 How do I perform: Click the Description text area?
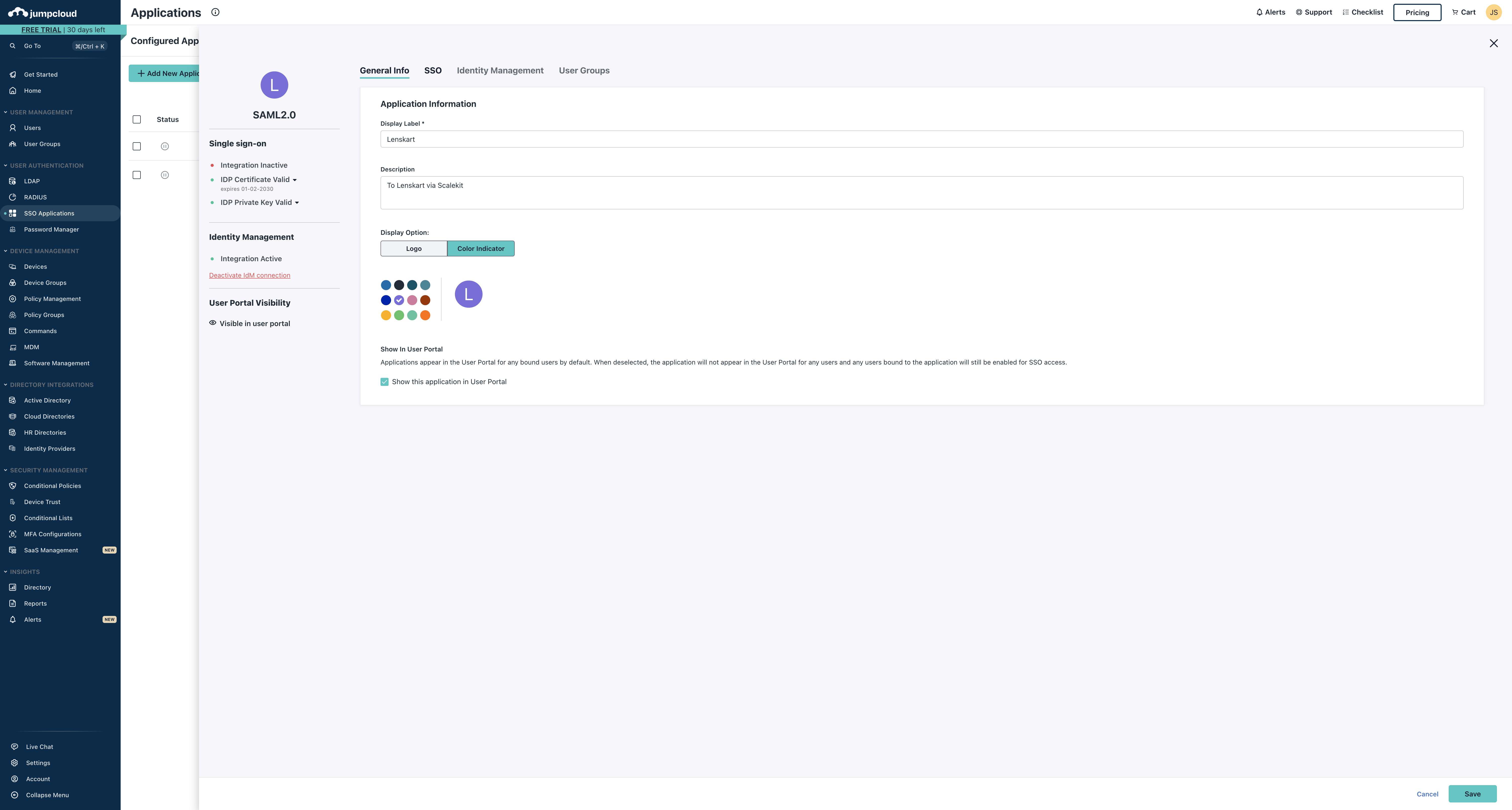[922, 193]
